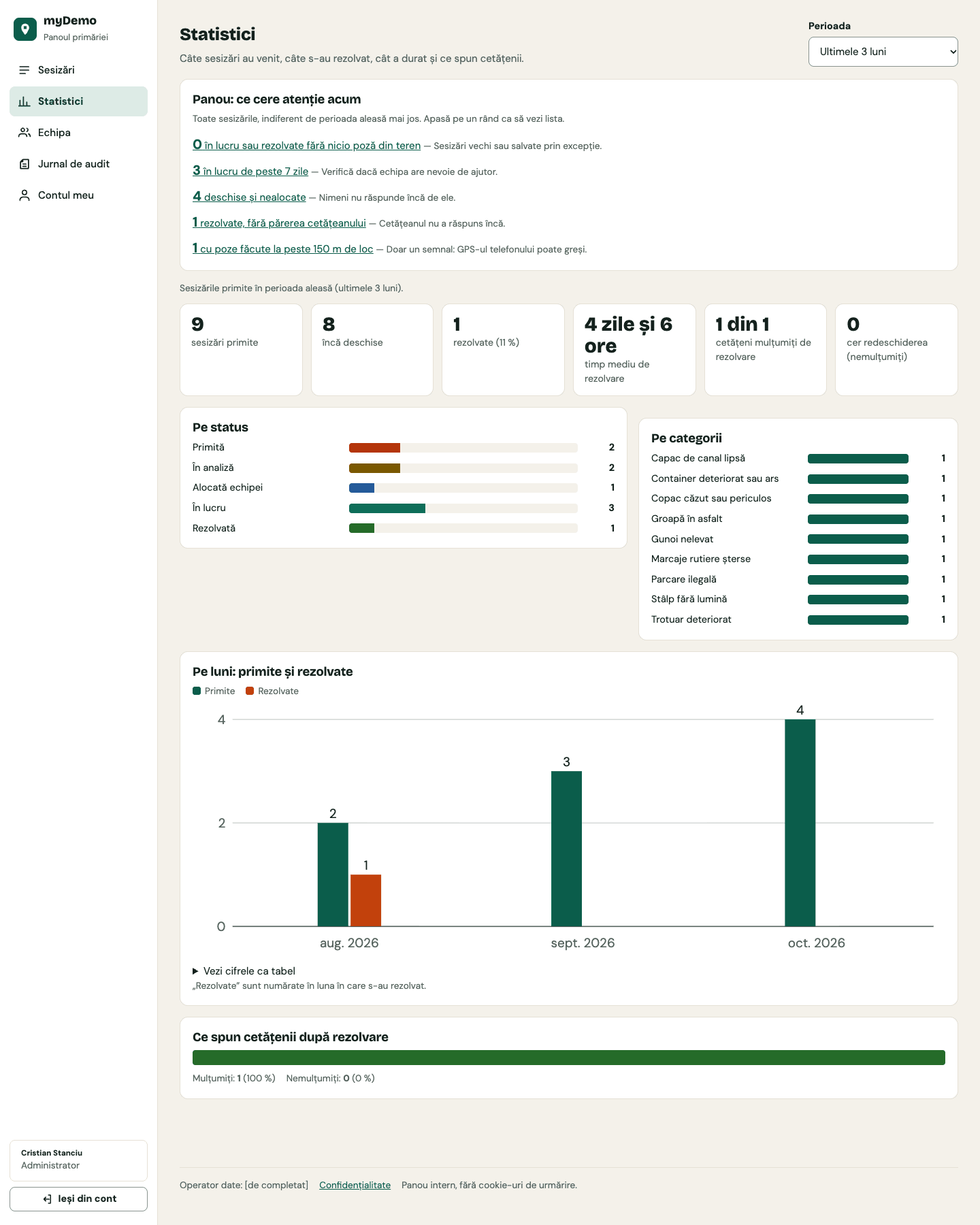Open 'rezolvate, fără părerea cetățeanului' link
Viewport: 980px width, 1225px height.
pyautogui.click(x=279, y=223)
